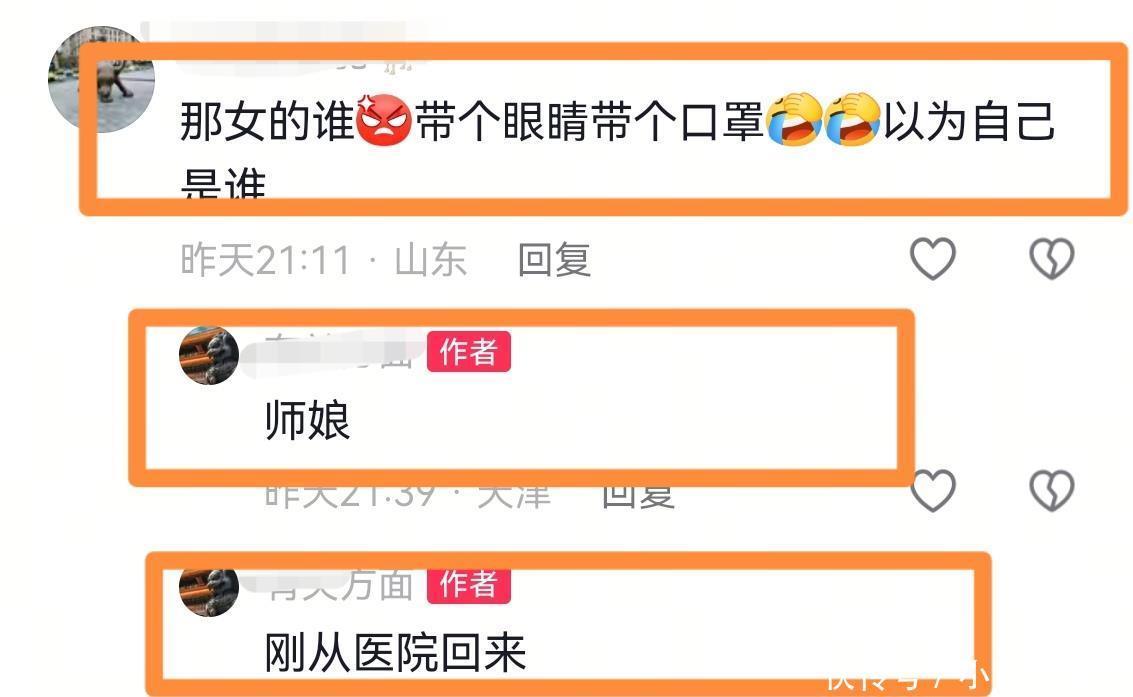Select the 师娘 reply text
This screenshot has height=697, width=1133.
tap(308, 421)
